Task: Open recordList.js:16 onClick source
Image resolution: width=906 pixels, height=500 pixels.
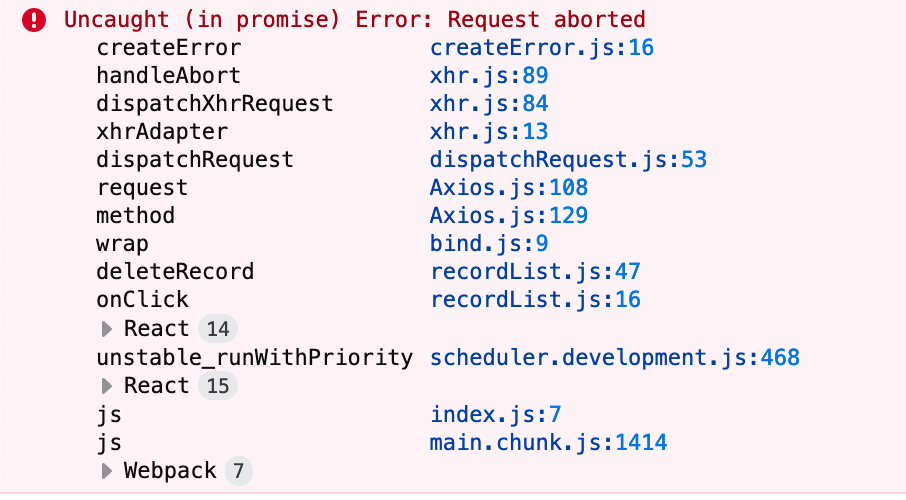Action: (x=535, y=300)
